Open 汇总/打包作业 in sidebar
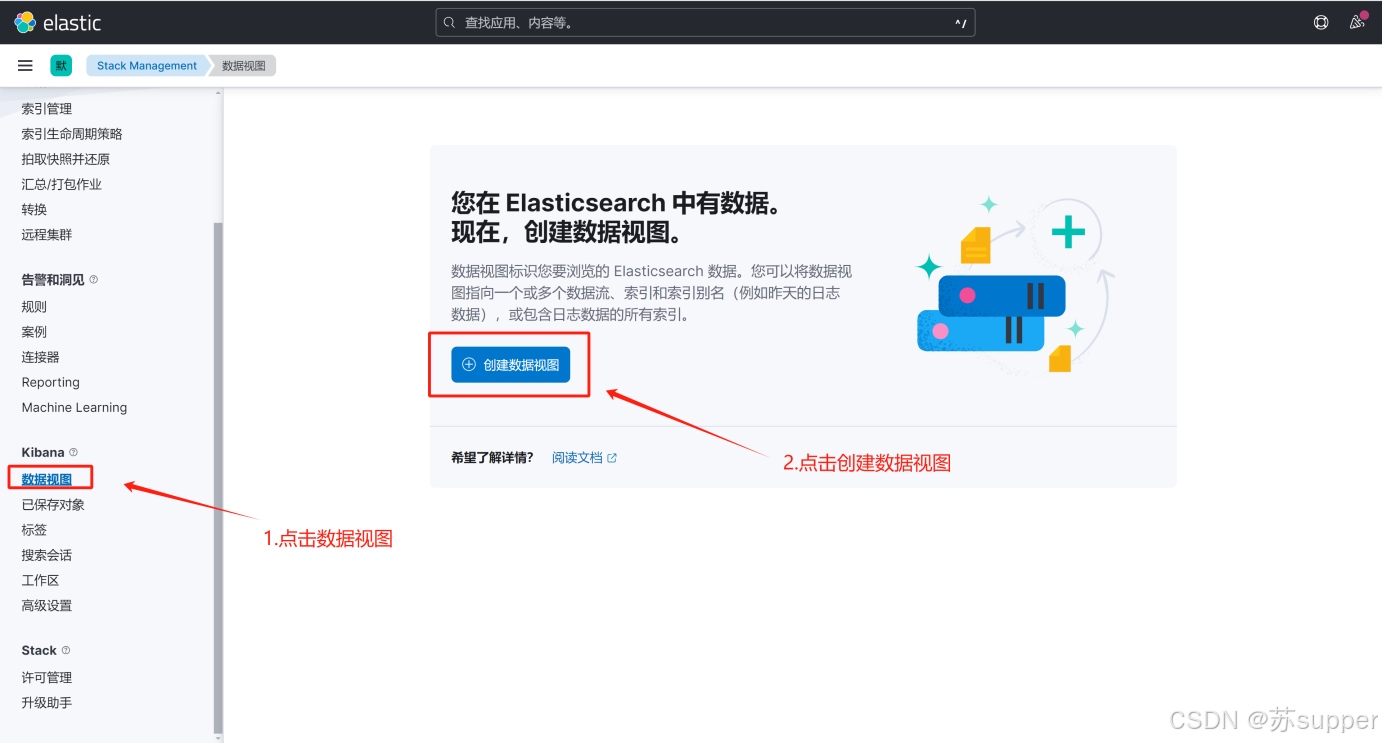The height and width of the screenshot is (743, 1382). [62, 184]
